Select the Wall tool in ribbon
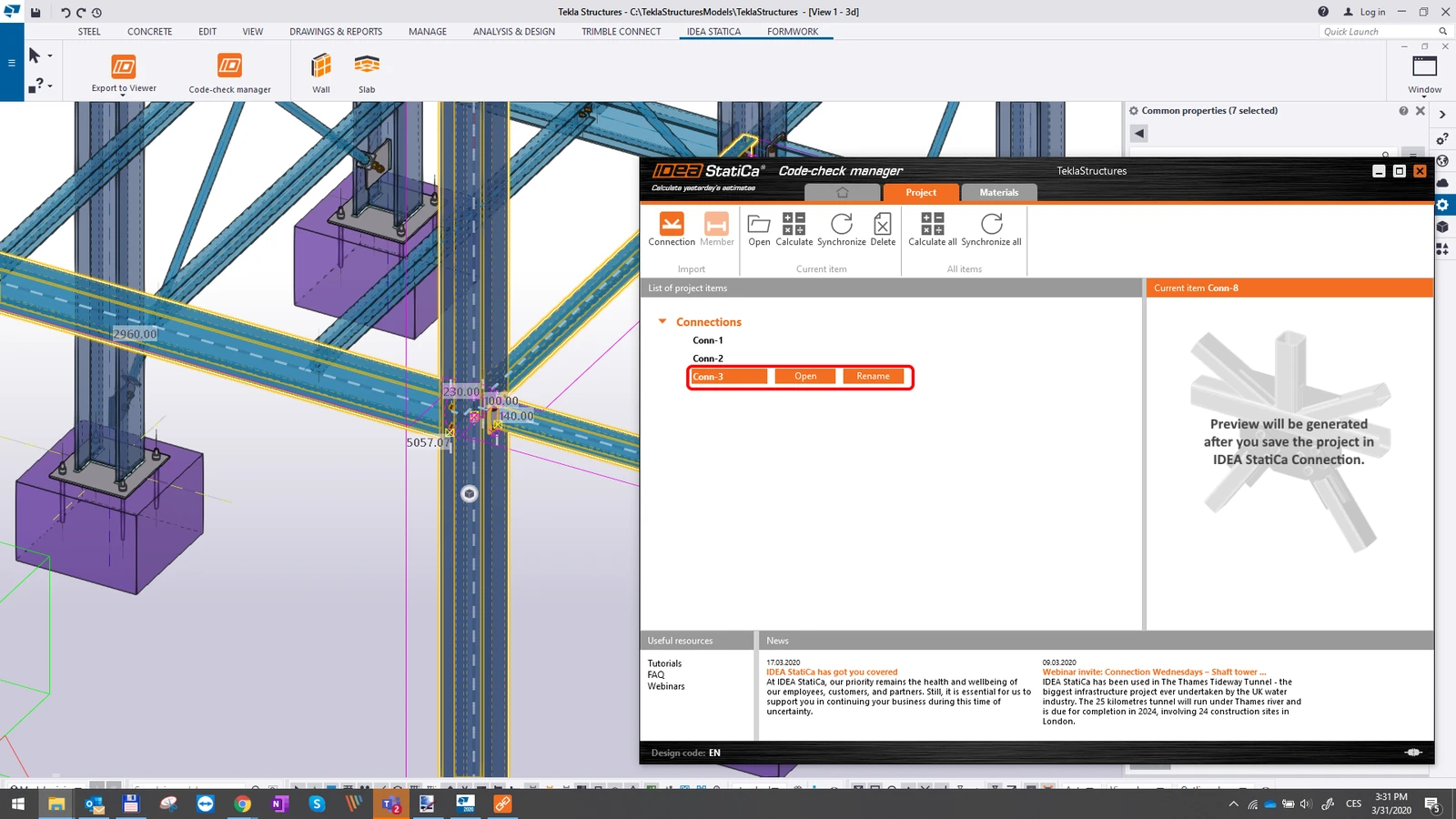The width and height of the screenshot is (1456, 819). click(321, 66)
